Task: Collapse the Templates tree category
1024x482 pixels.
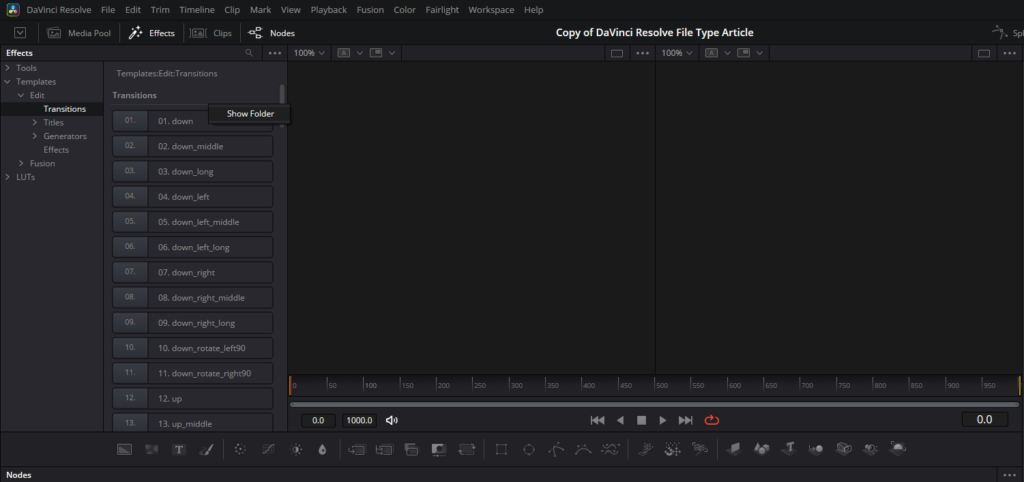Action: click(x=7, y=82)
